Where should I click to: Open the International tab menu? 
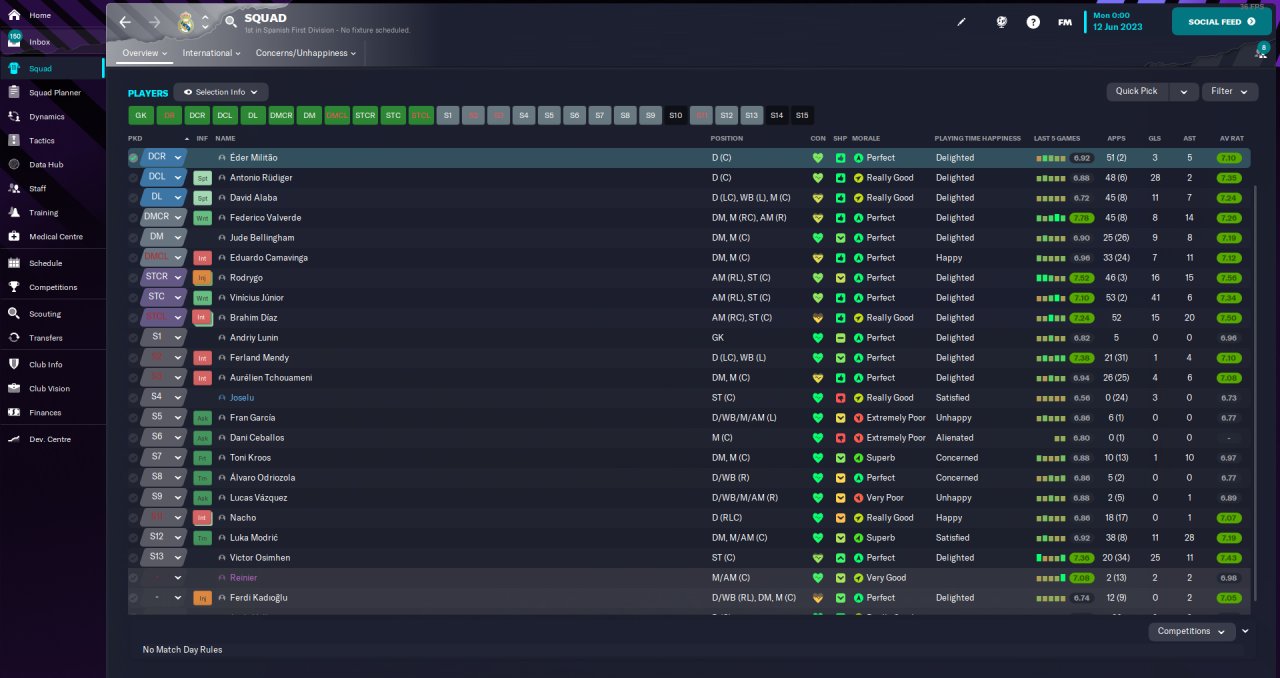211,53
